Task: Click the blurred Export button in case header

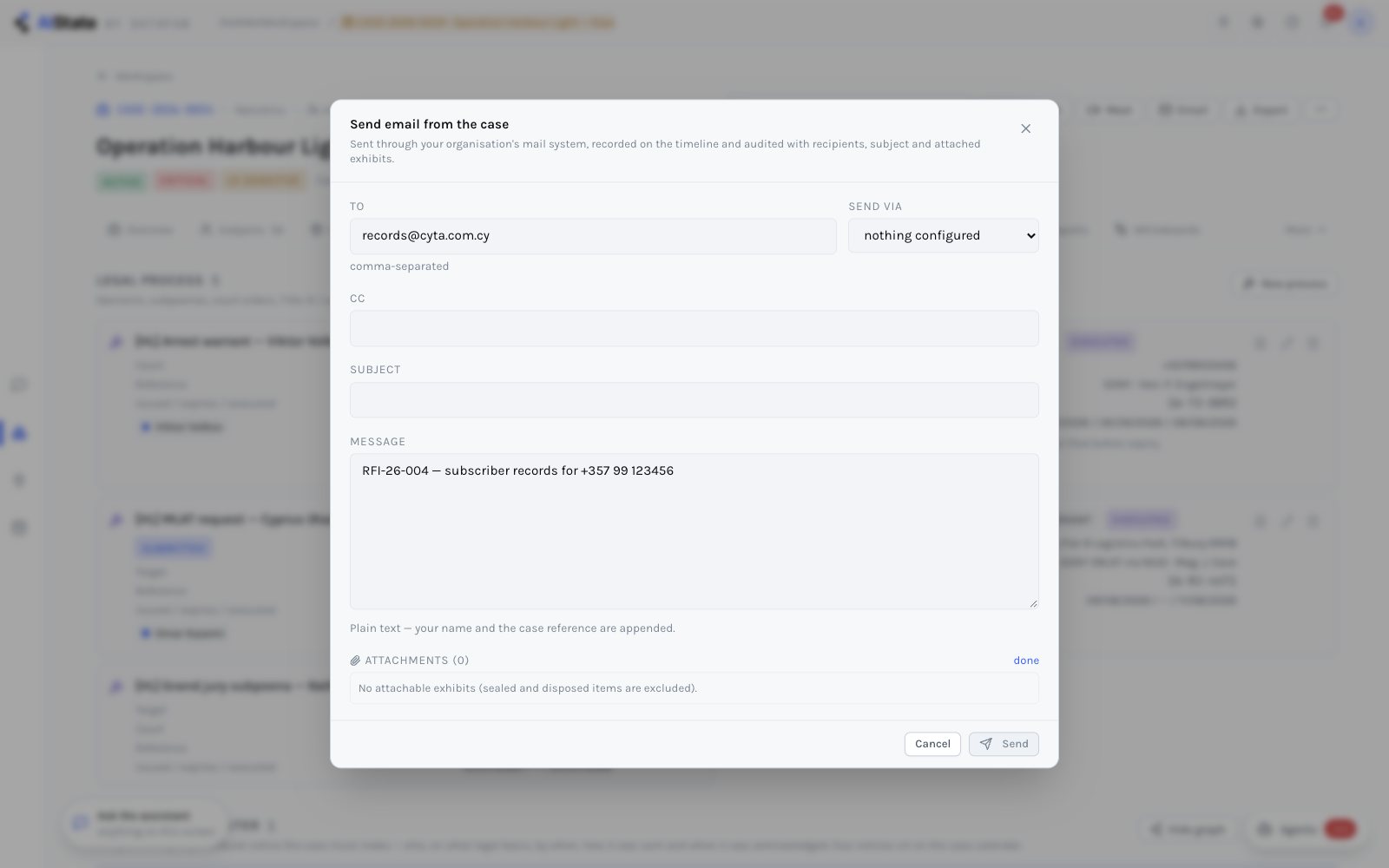Action: coord(1262,110)
